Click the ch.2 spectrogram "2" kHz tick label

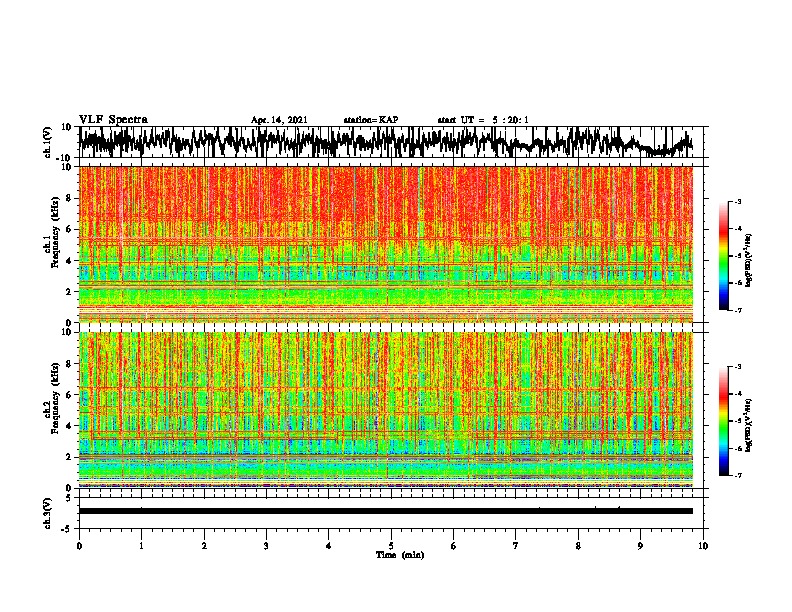click(x=69, y=457)
